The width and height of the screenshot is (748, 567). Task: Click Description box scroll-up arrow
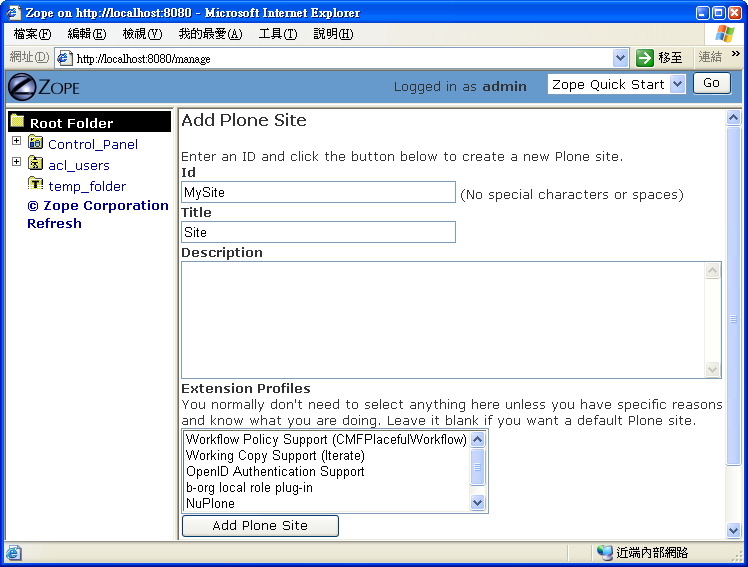click(x=712, y=270)
